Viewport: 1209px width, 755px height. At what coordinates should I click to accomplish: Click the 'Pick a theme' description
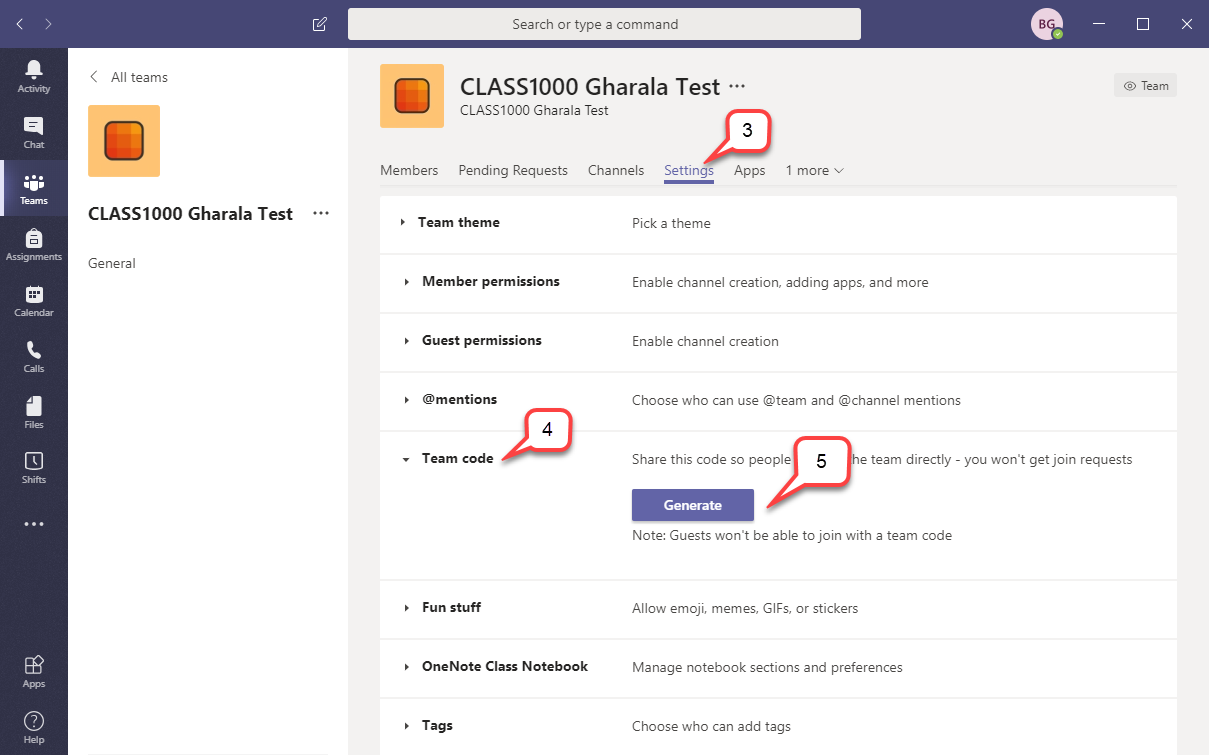tap(671, 223)
